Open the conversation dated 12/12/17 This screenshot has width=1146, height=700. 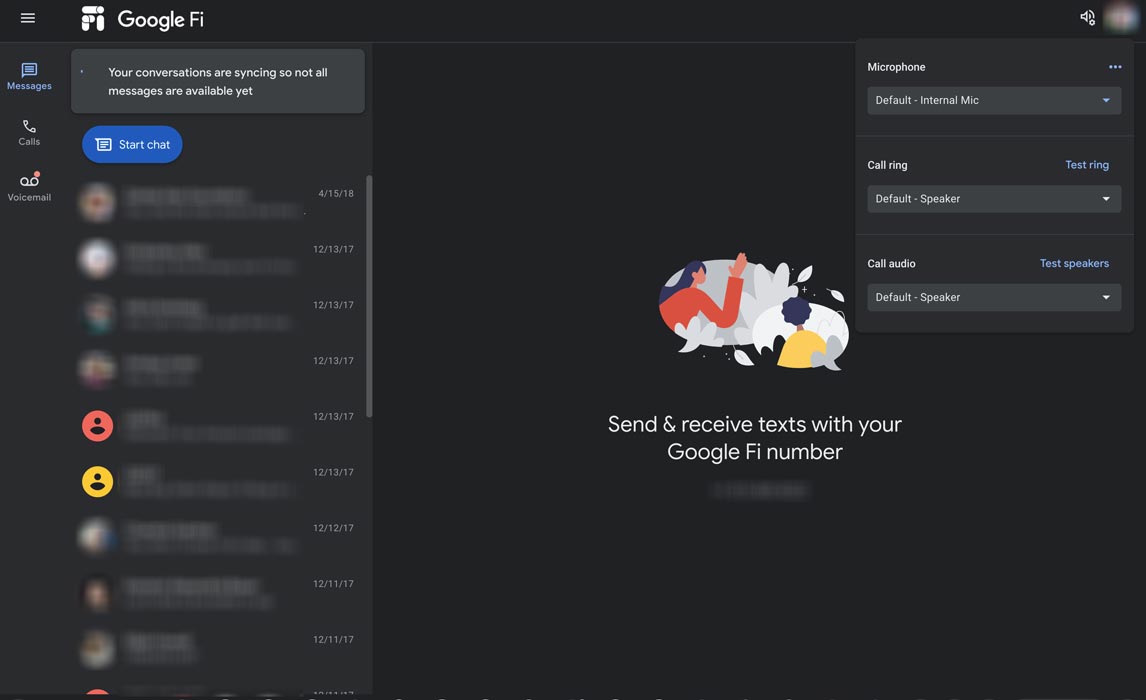click(219, 537)
